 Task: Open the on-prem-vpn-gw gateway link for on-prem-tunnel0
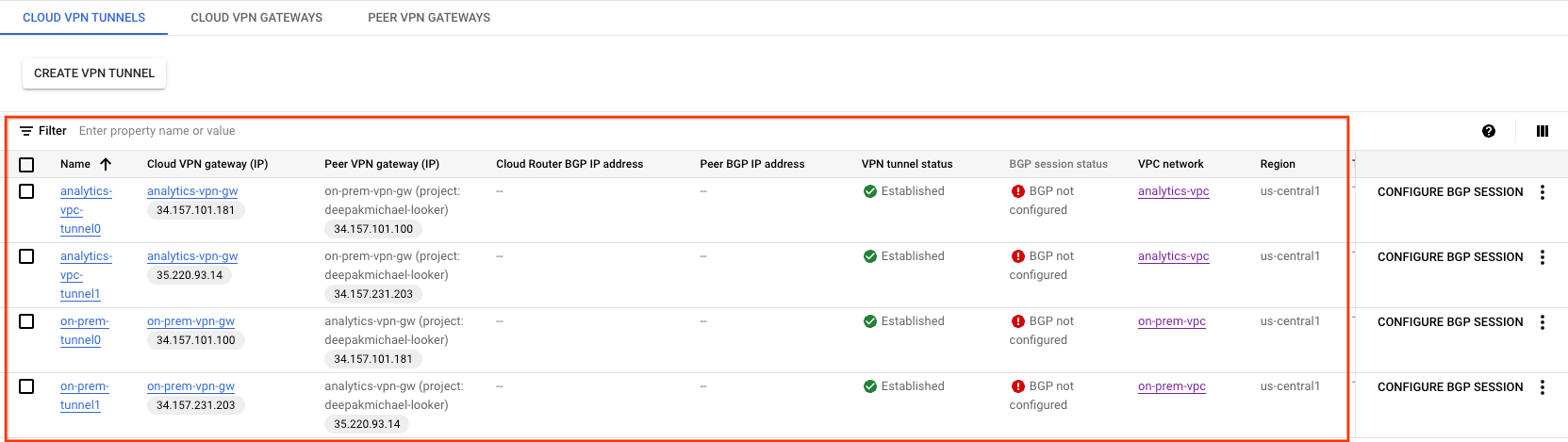click(x=190, y=321)
